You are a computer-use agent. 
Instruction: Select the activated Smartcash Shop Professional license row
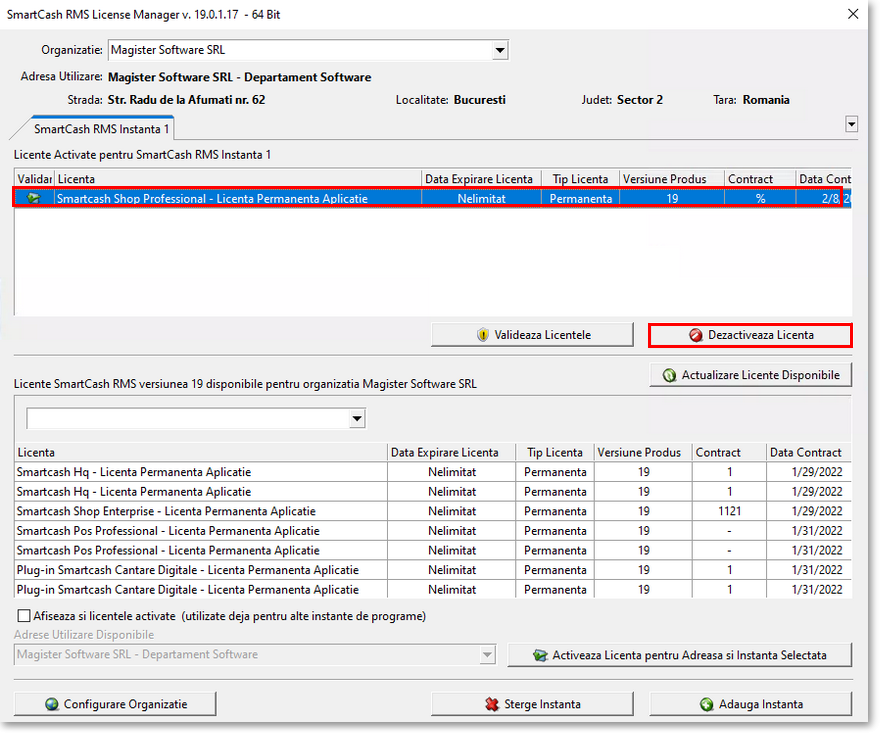click(432, 198)
